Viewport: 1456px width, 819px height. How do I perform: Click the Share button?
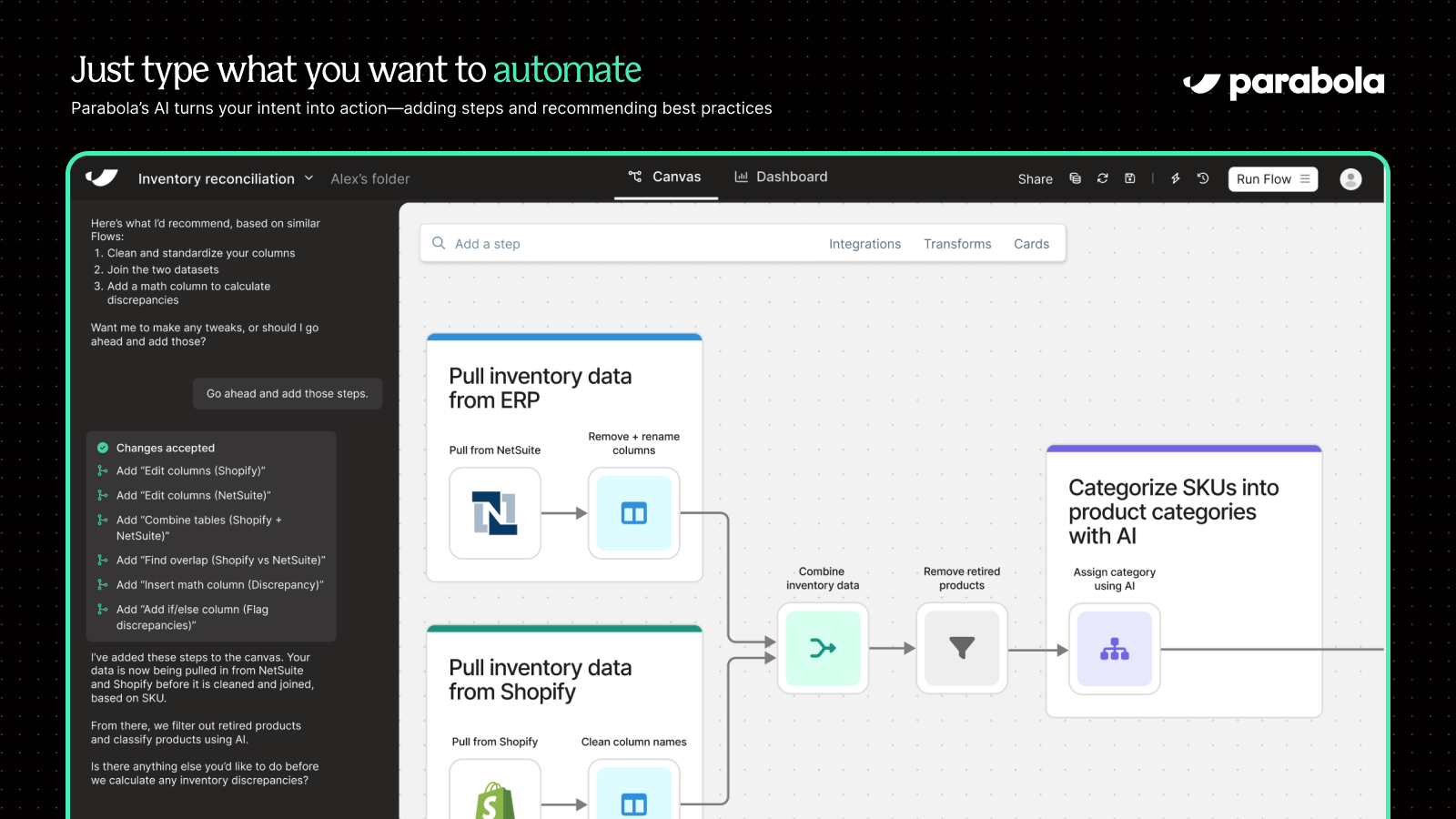[1036, 179]
